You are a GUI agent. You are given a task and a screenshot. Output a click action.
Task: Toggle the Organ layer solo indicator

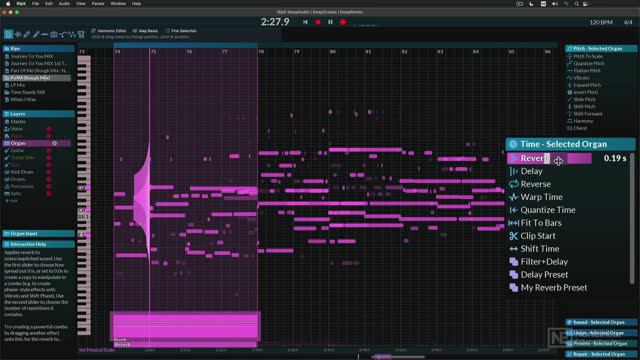[x=54, y=143]
